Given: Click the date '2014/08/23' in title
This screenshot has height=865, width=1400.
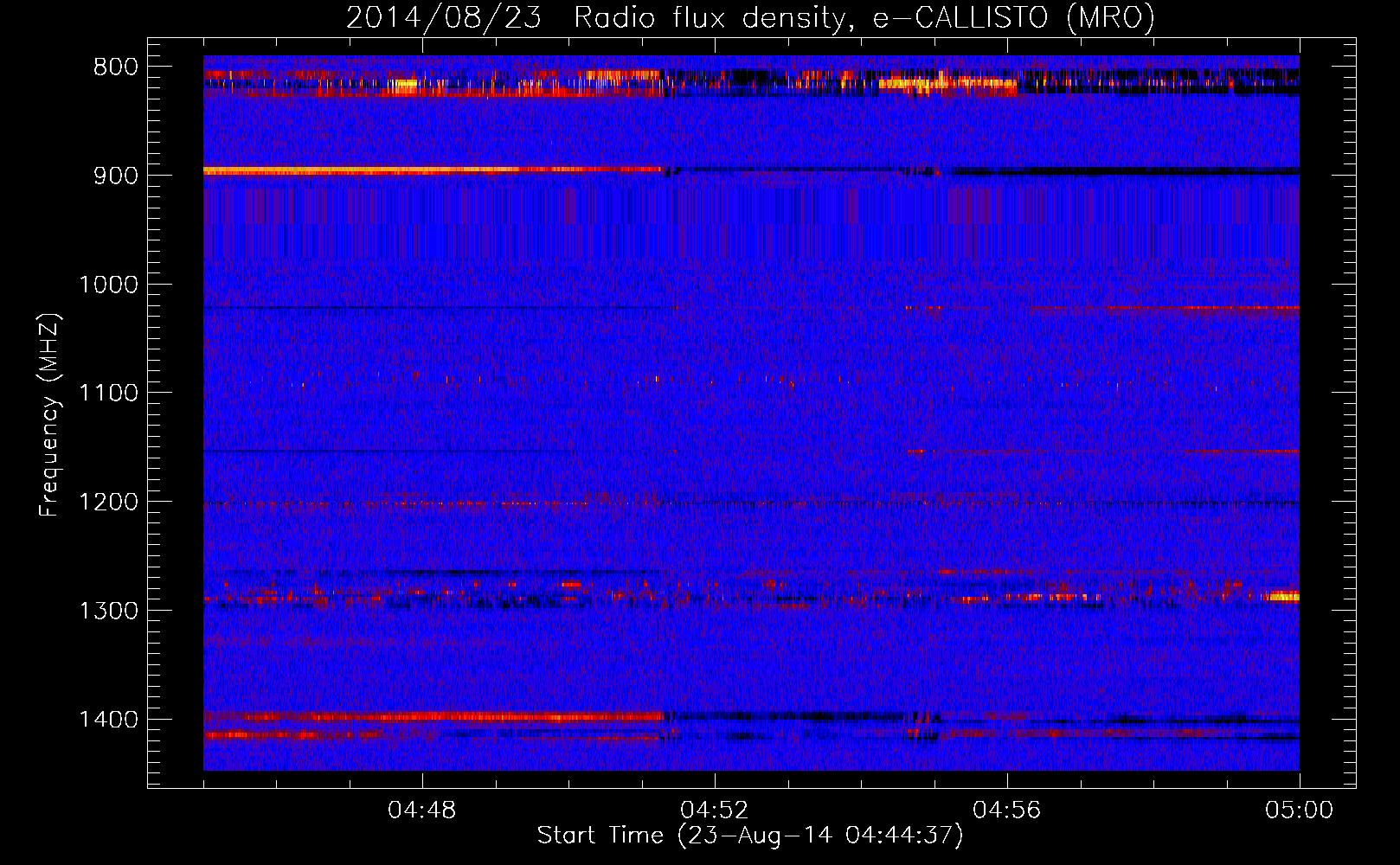Looking at the screenshot, I should 444,17.
